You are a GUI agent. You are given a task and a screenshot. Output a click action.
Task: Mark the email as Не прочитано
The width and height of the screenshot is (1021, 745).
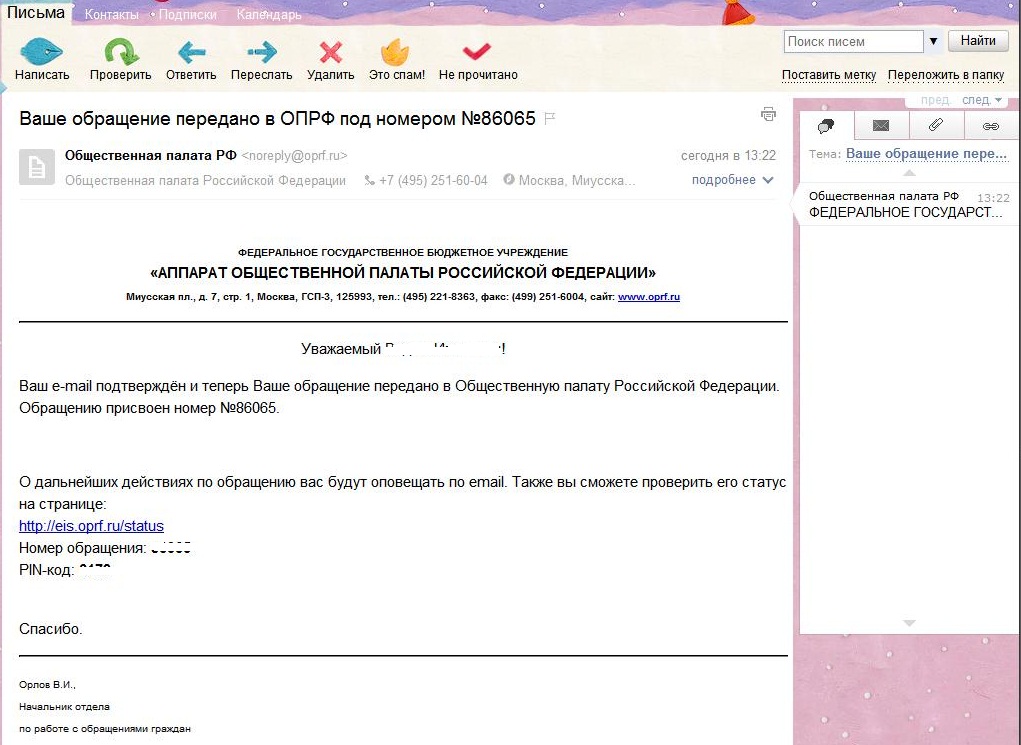tap(477, 52)
